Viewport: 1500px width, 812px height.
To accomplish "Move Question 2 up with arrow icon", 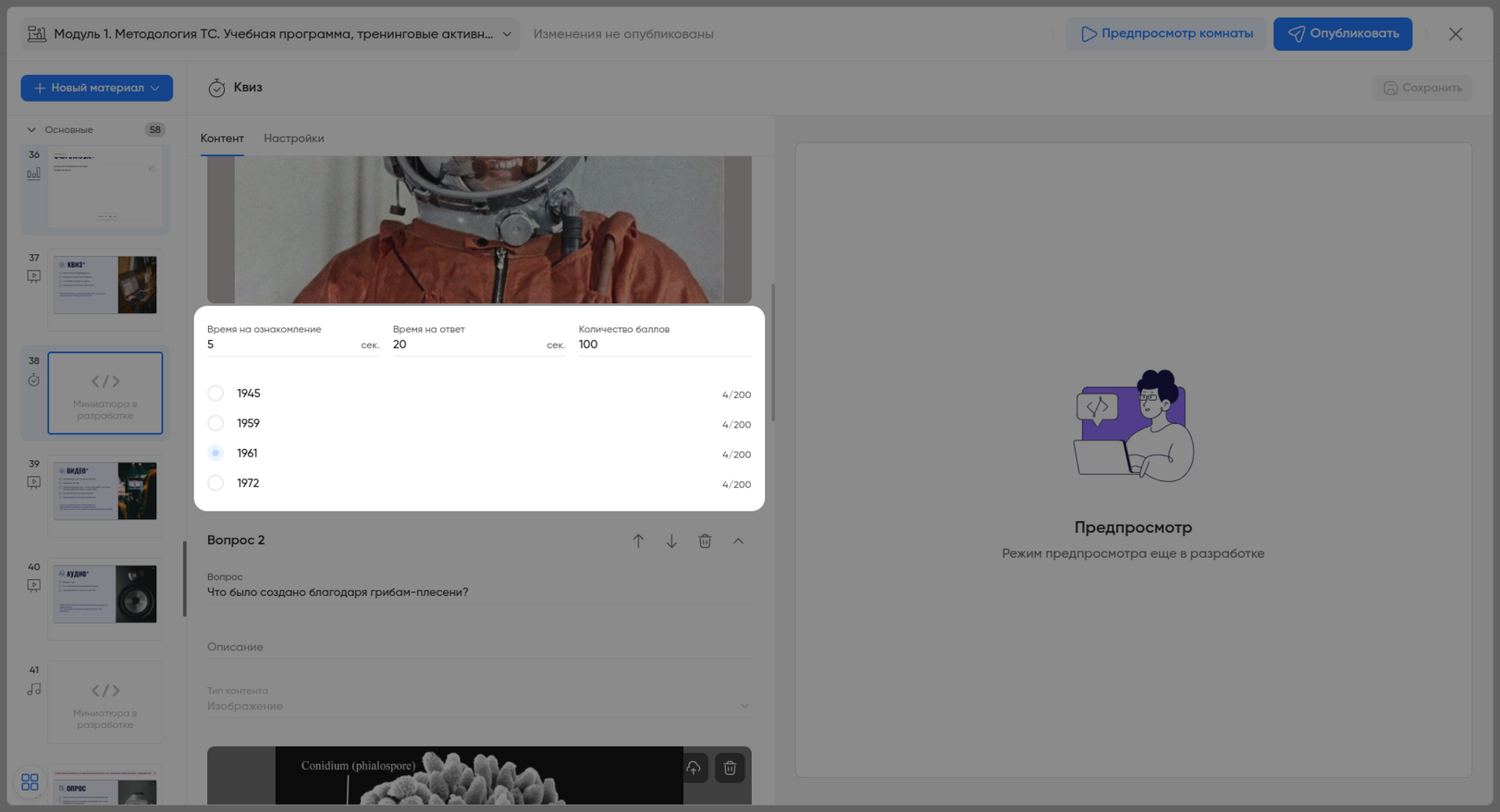I will [x=638, y=541].
